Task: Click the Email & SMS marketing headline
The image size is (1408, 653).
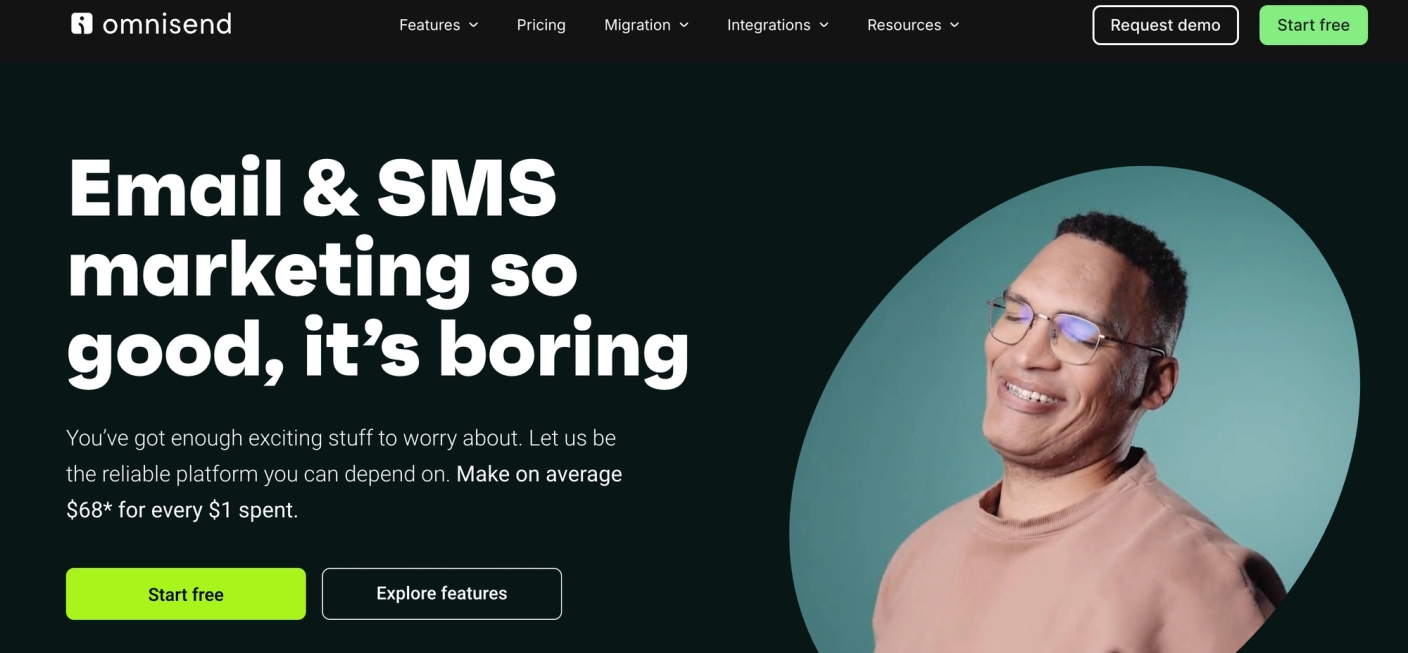Action: click(378, 269)
